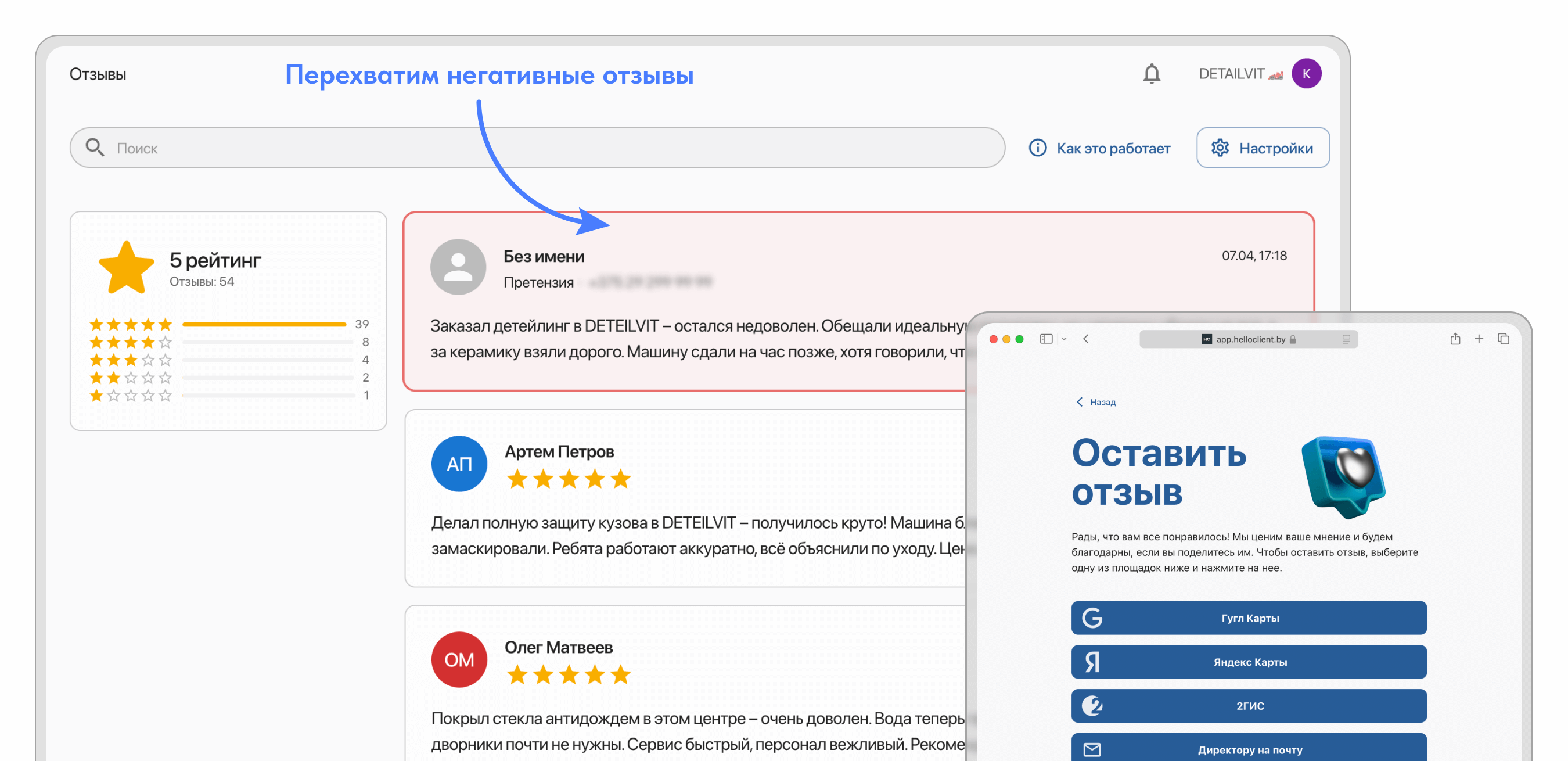Click the Safari share icon
This screenshot has width=1568, height=761.
(x=1455, y=339)
